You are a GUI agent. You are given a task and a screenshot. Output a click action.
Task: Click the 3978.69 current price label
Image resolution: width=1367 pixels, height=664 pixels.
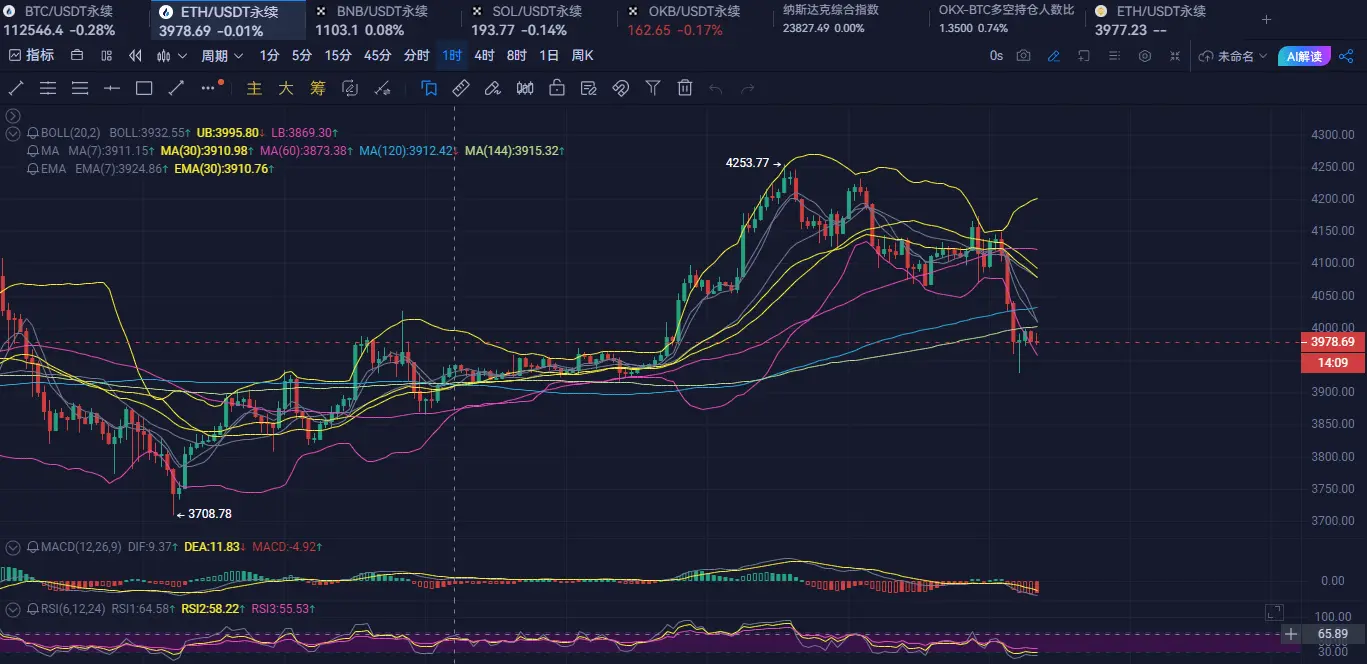point(1333,342)
